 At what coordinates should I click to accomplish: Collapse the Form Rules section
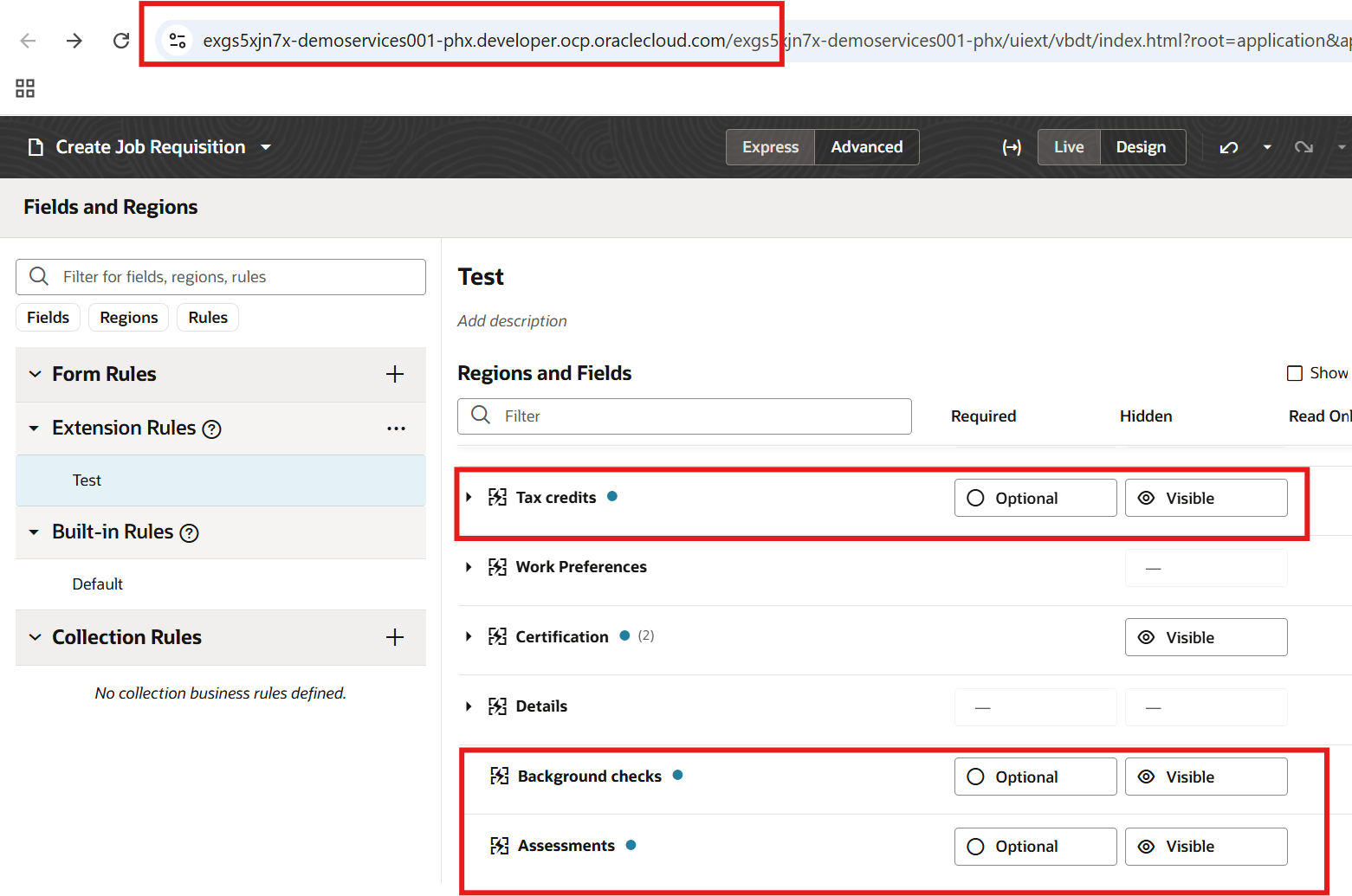pyautogui.click(x=35, y=374)
